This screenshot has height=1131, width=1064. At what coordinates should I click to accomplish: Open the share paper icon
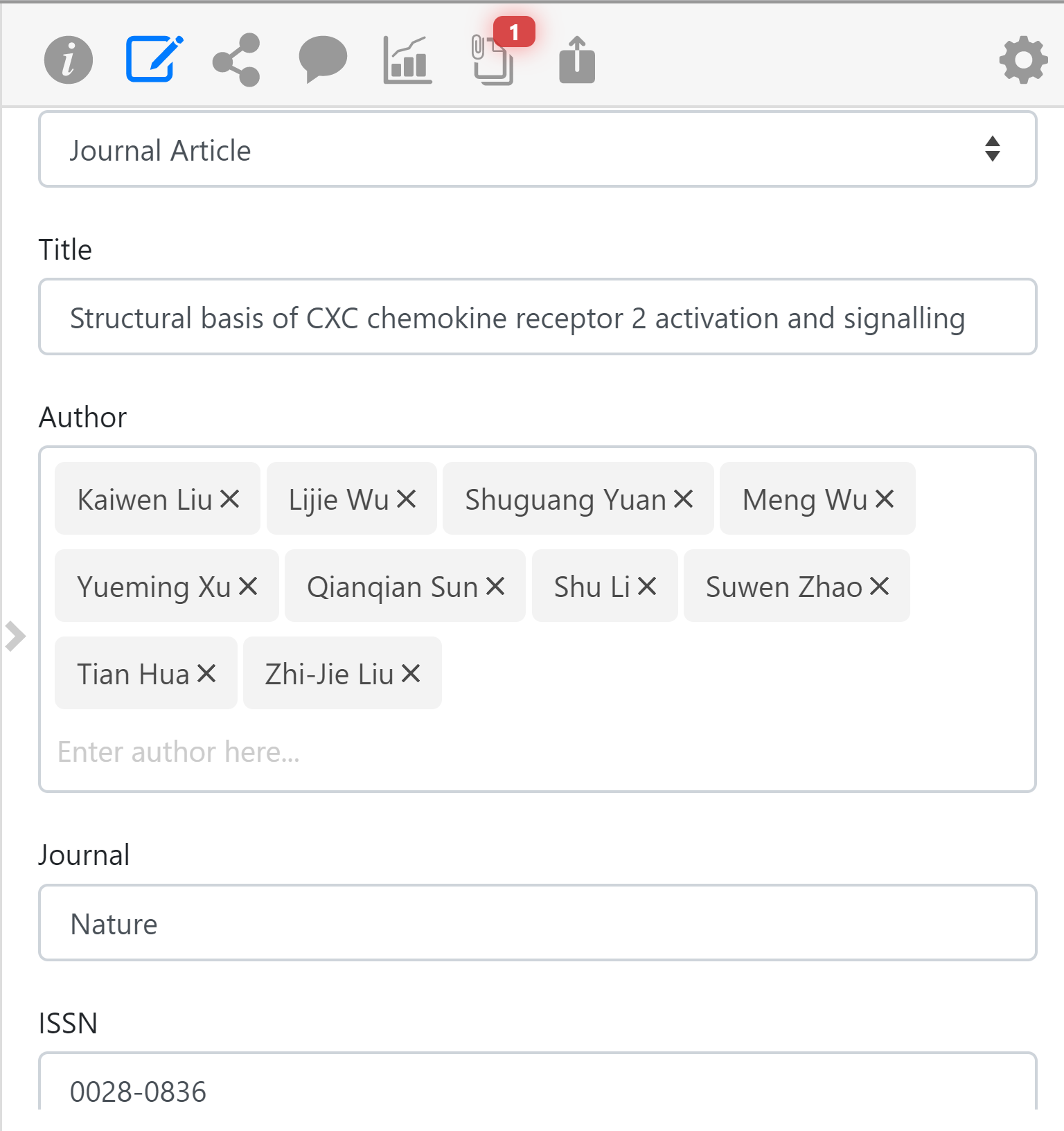[236, 60]
